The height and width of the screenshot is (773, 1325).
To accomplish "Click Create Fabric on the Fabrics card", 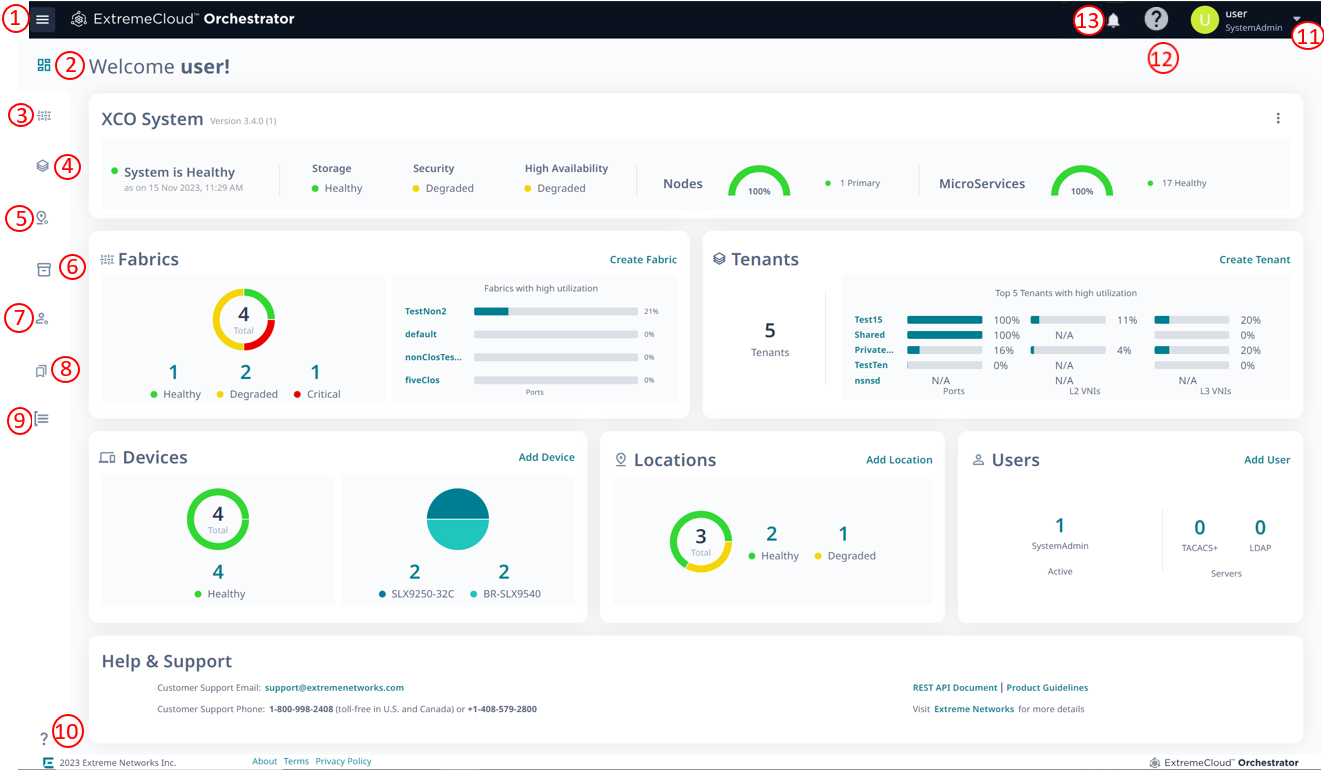I will click(x=643, y=259).
